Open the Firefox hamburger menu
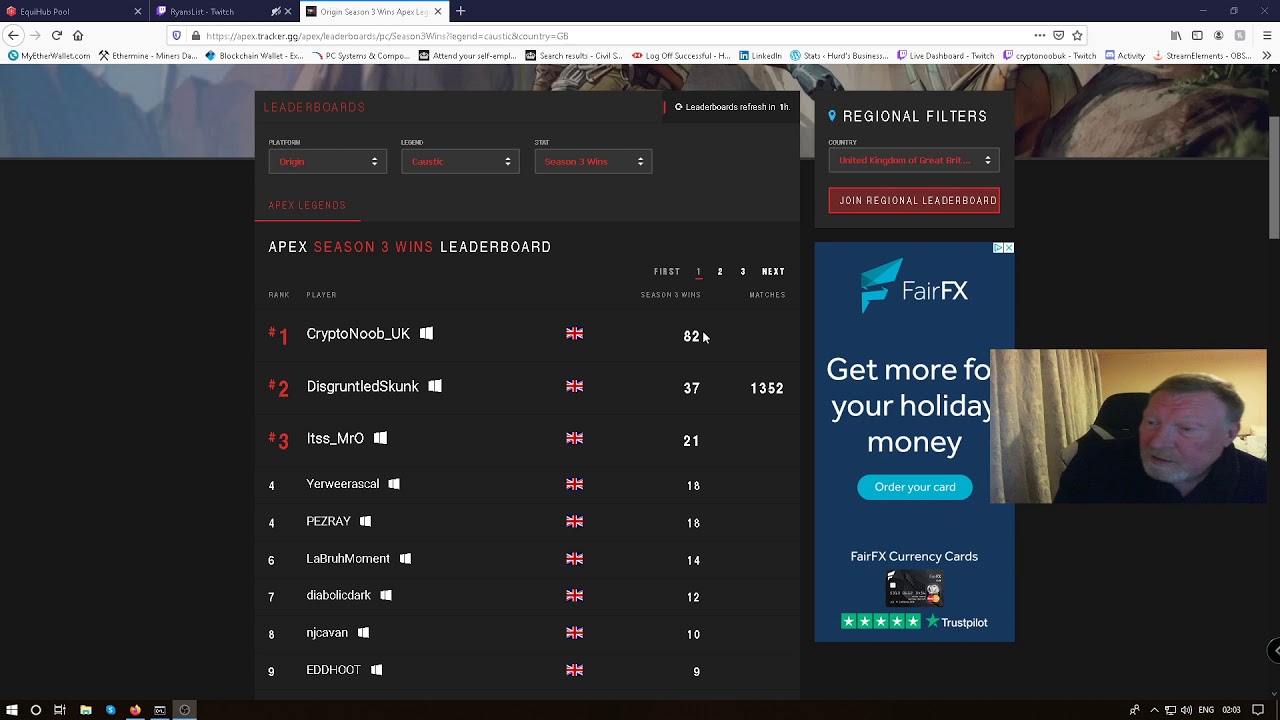This screenshot has width=1280, height=720. point(1266,35)
